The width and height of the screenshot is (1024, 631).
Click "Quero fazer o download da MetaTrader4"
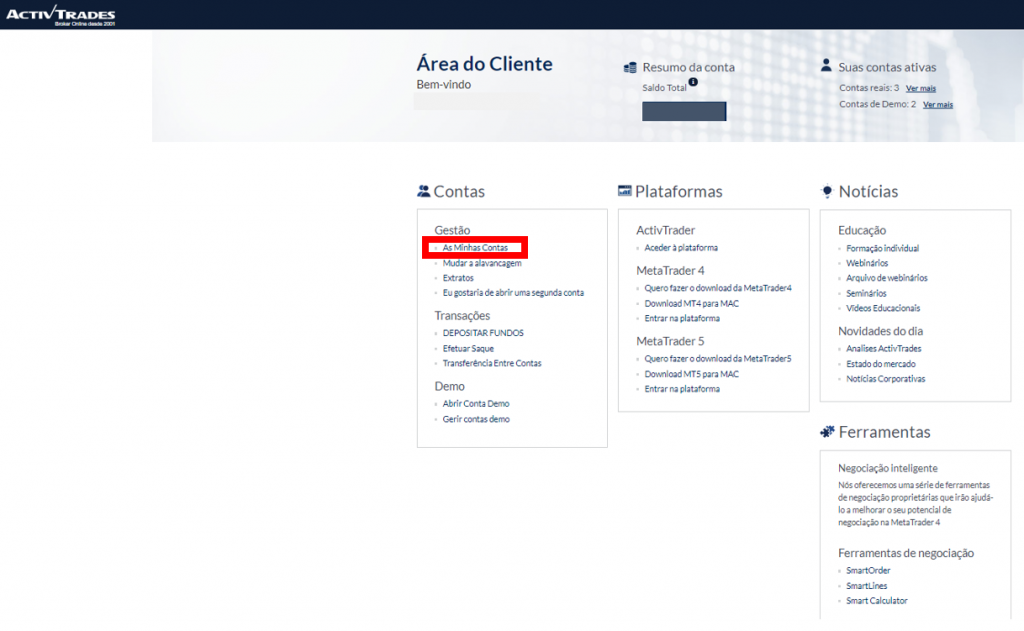pos(718,288)
